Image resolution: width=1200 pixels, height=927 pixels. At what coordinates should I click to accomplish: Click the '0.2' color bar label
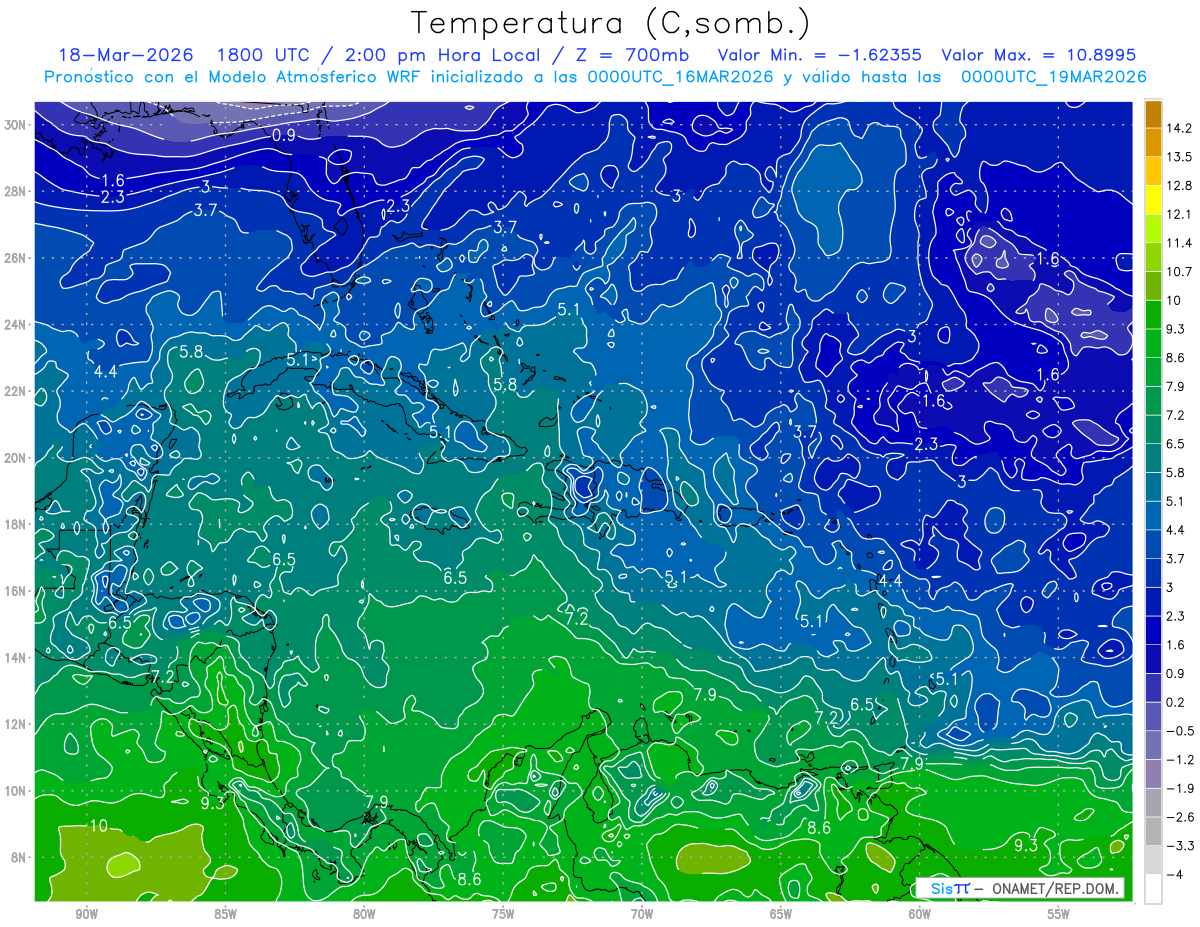tap(1176, 702)
